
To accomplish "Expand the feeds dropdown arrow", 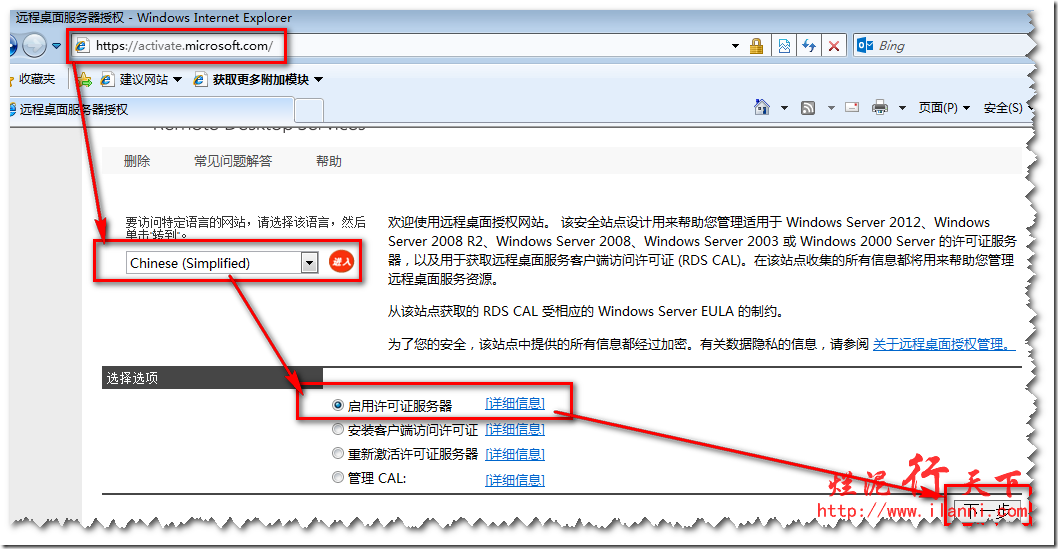I will 831,108.
